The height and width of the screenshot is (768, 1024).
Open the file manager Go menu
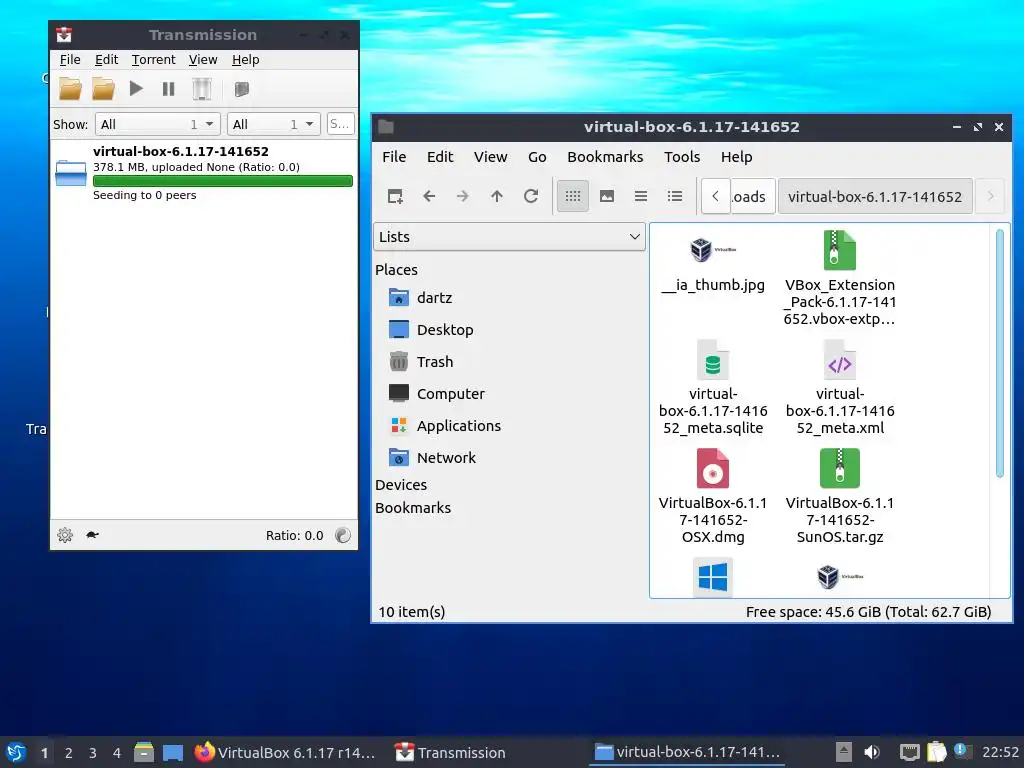coord(537,157)
